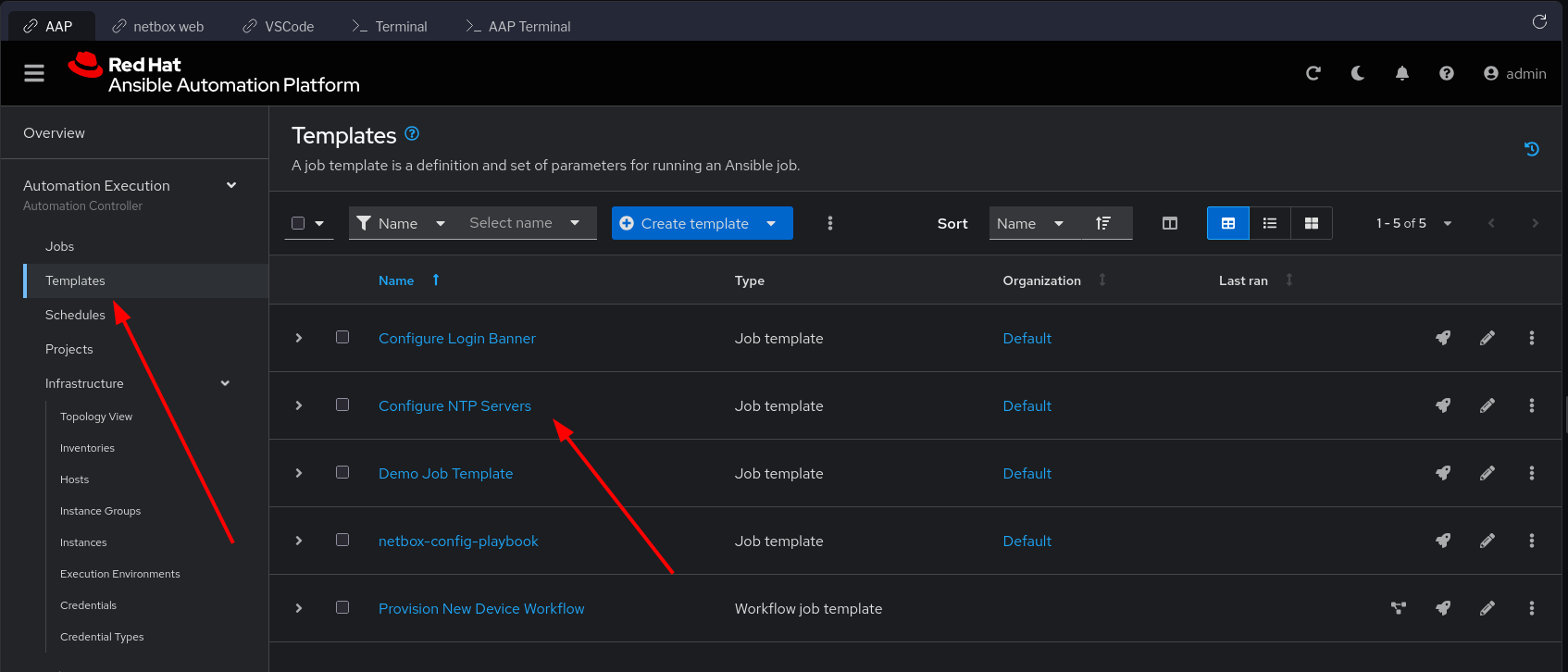1568x672 pixels.
Task: Edit Configure NTP Servers template
Action: tap(1487, 405)
